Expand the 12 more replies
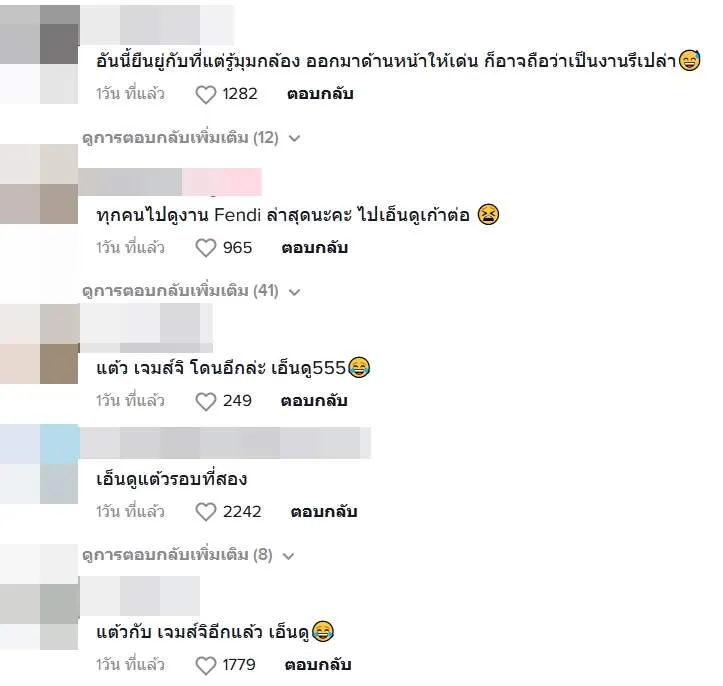The image size is (723, 686). (180, 138)
